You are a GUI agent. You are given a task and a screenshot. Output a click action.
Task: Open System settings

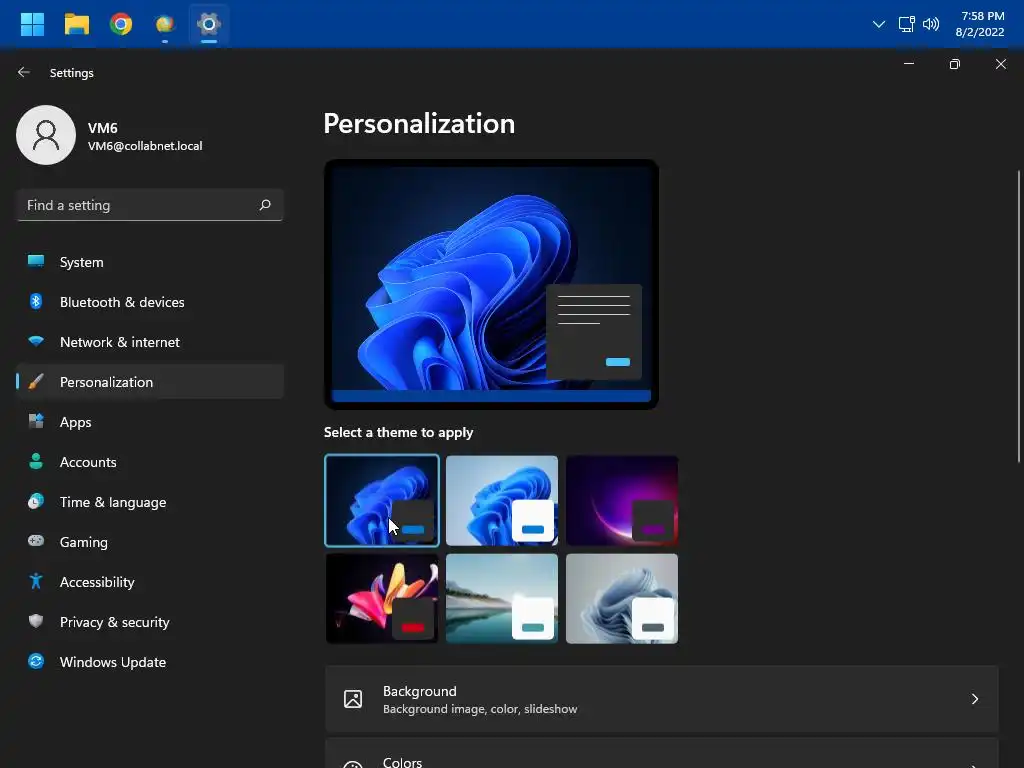pos(150,262)
